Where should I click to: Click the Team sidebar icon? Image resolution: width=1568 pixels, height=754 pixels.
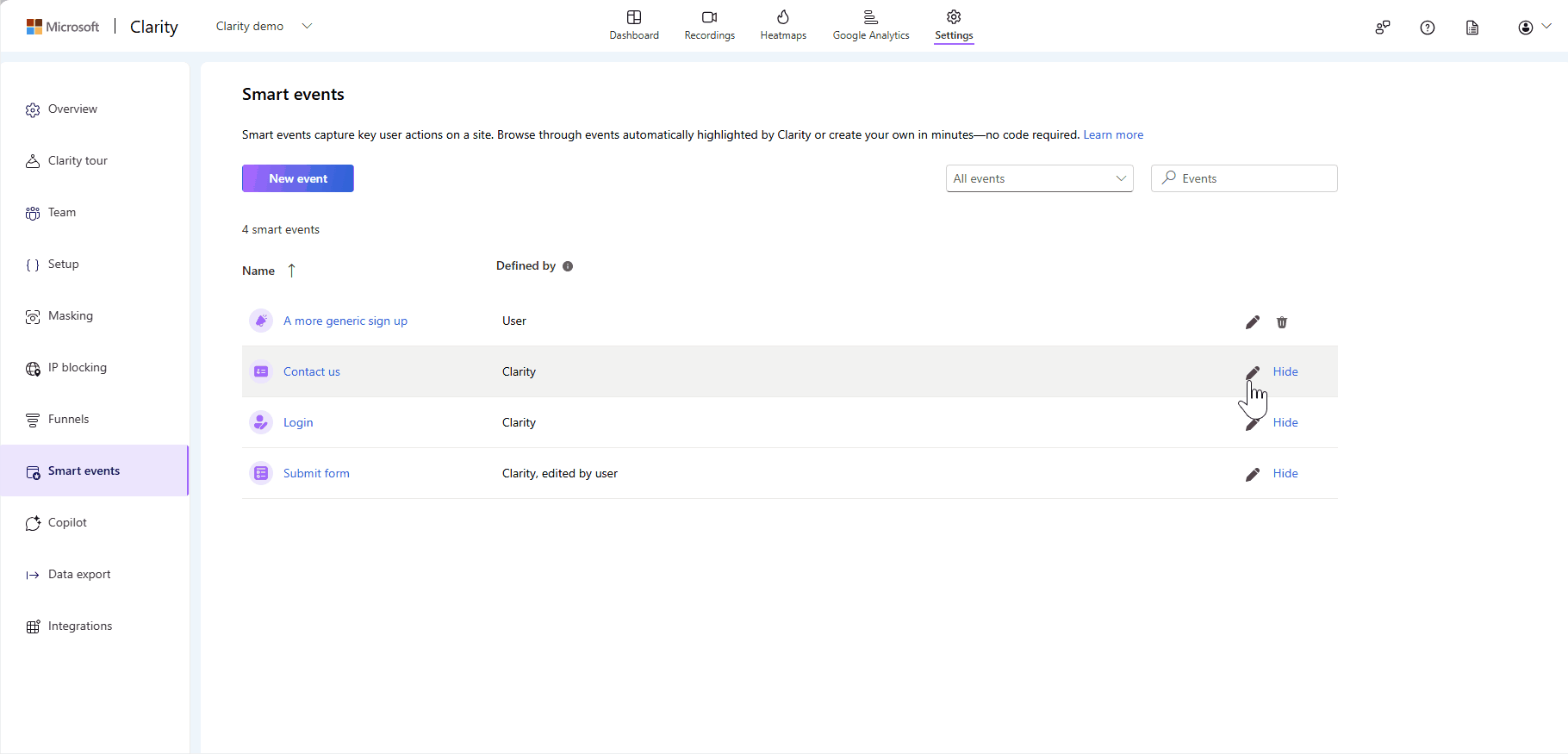(x=33, y=213)
